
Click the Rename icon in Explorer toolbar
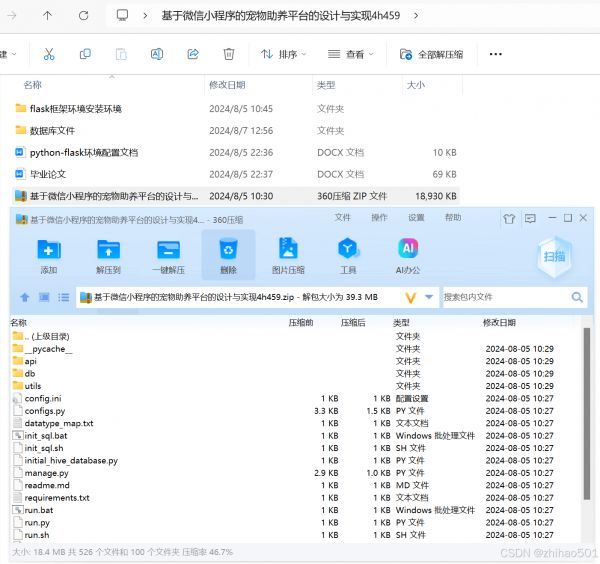point(157,54)
